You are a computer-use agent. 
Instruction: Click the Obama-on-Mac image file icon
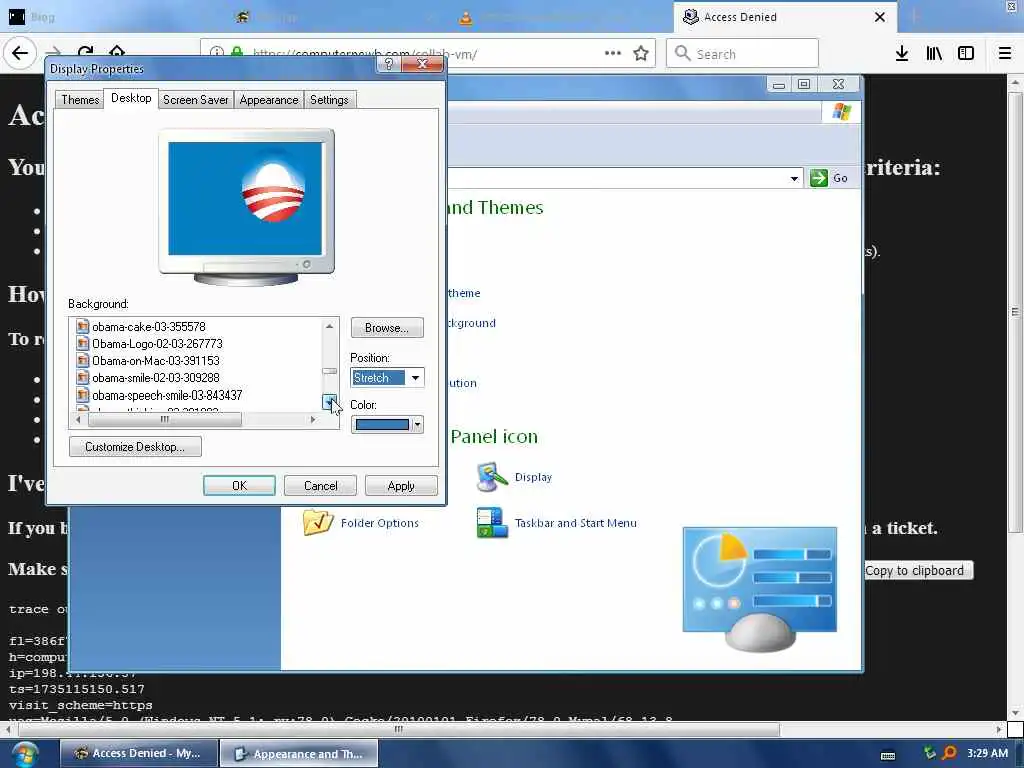pyautogui.click(x=82, y=360)
